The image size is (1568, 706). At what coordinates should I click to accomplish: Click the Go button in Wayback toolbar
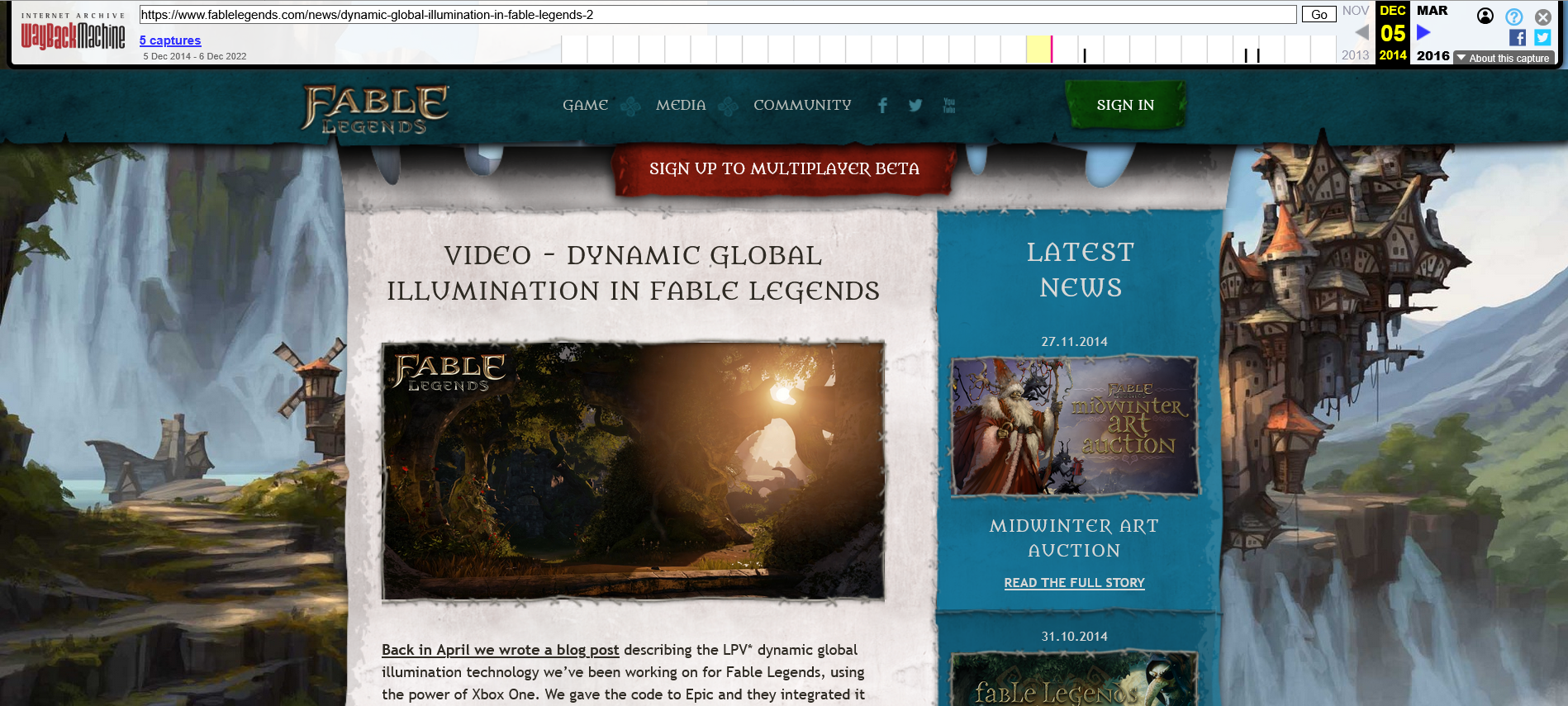[1319, 14]
